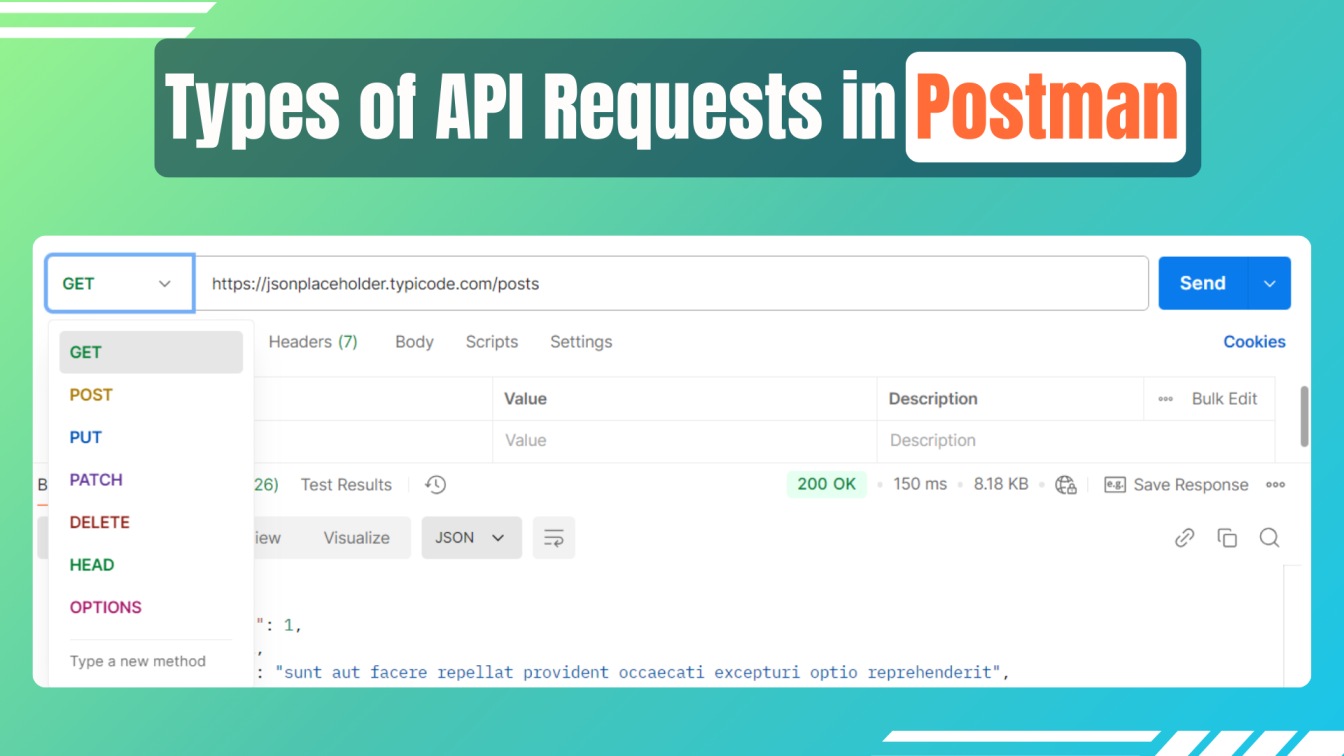The width and height of the screenshot is (1344, 756).
Task: Open the network globe lock icon
Action: (x=1066, y=485)
